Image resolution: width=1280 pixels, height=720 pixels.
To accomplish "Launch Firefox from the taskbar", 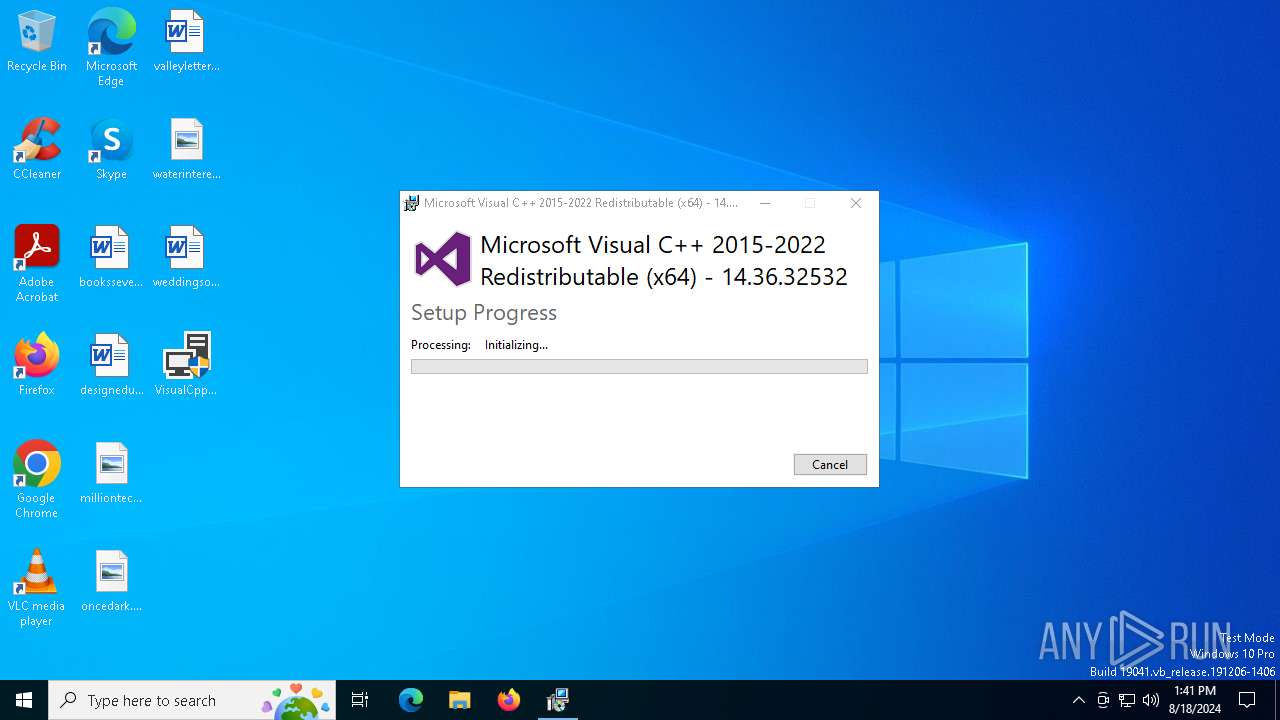I will click(508, 700).
